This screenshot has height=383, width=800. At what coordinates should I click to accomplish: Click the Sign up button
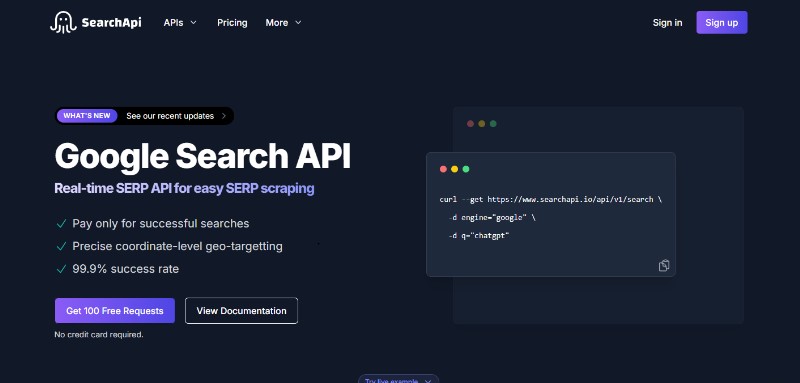(x=721, y=22)
